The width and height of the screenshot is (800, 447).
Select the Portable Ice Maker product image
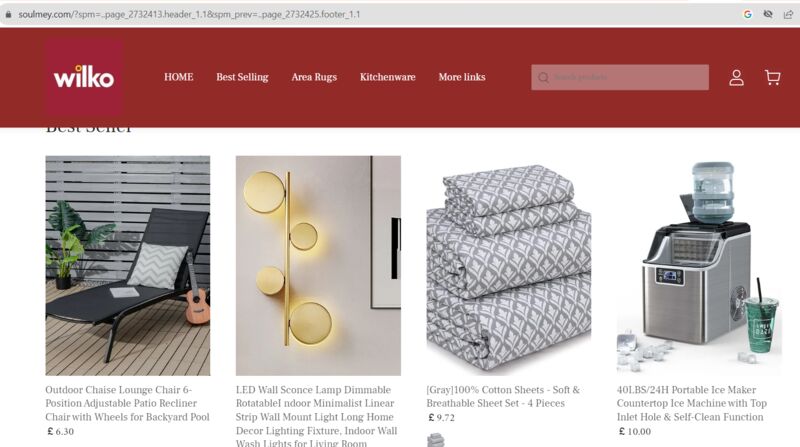click(x=699, y=266)
